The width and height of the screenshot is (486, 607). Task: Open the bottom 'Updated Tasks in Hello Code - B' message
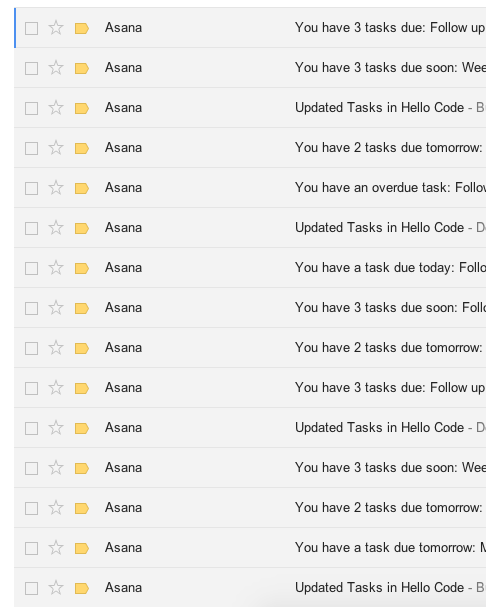[x=390, y=588]
